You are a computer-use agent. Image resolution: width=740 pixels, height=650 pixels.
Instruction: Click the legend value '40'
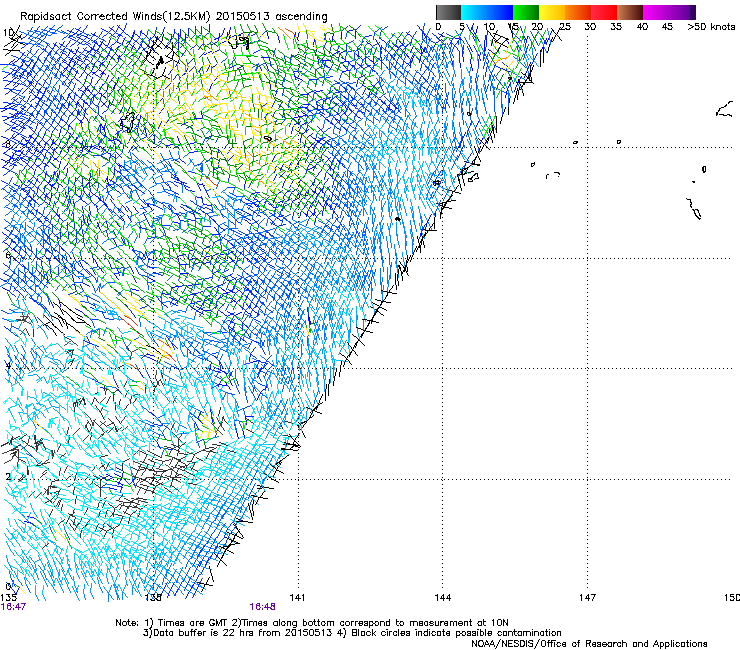(x=642, y=27)
